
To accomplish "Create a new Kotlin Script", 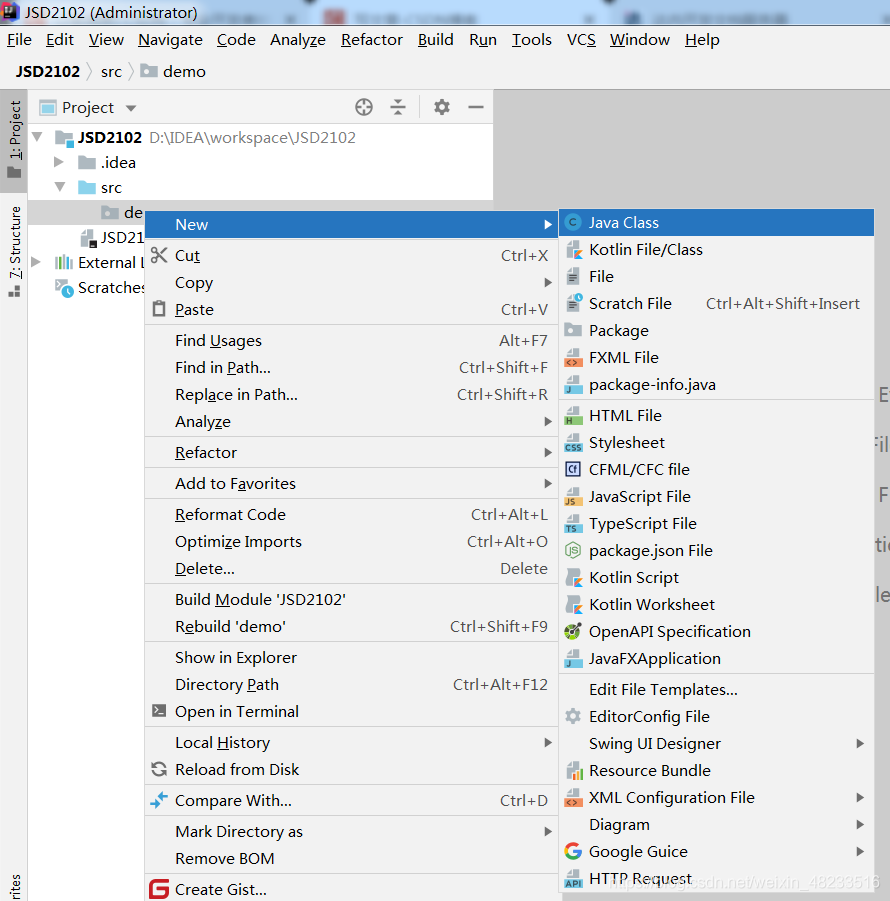I will tap(716, 577).
